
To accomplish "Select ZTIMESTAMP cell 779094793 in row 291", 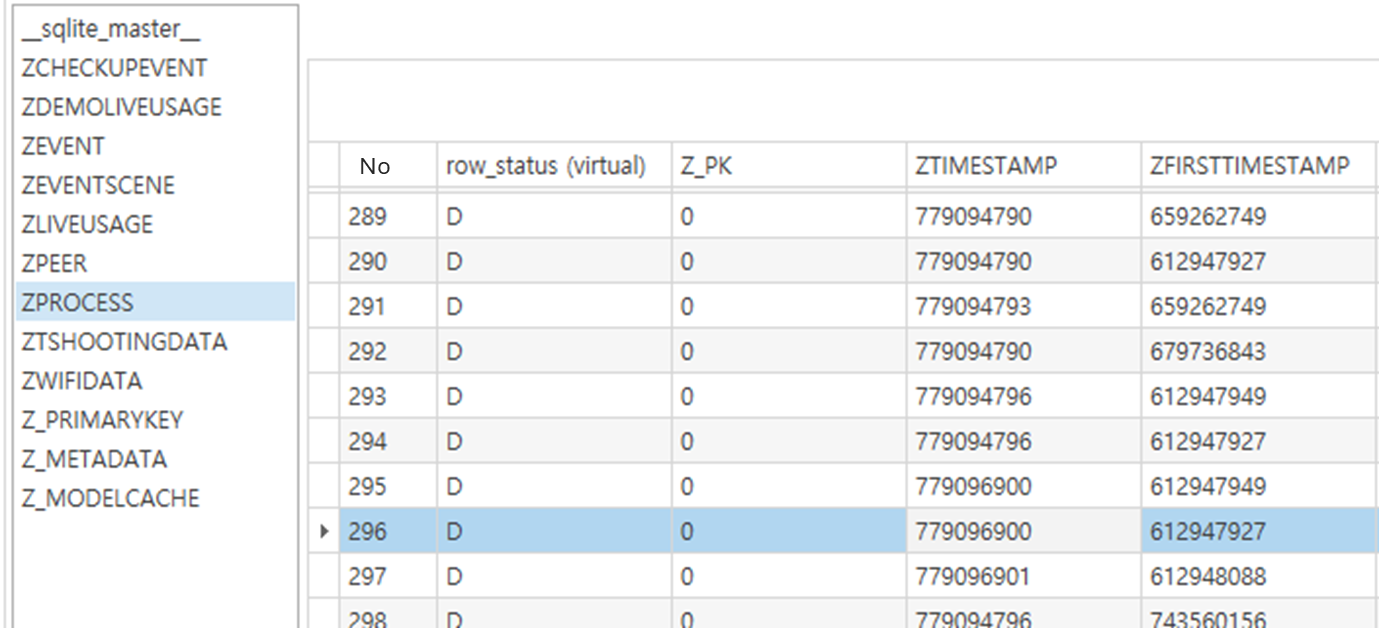I will coord(973,306).
